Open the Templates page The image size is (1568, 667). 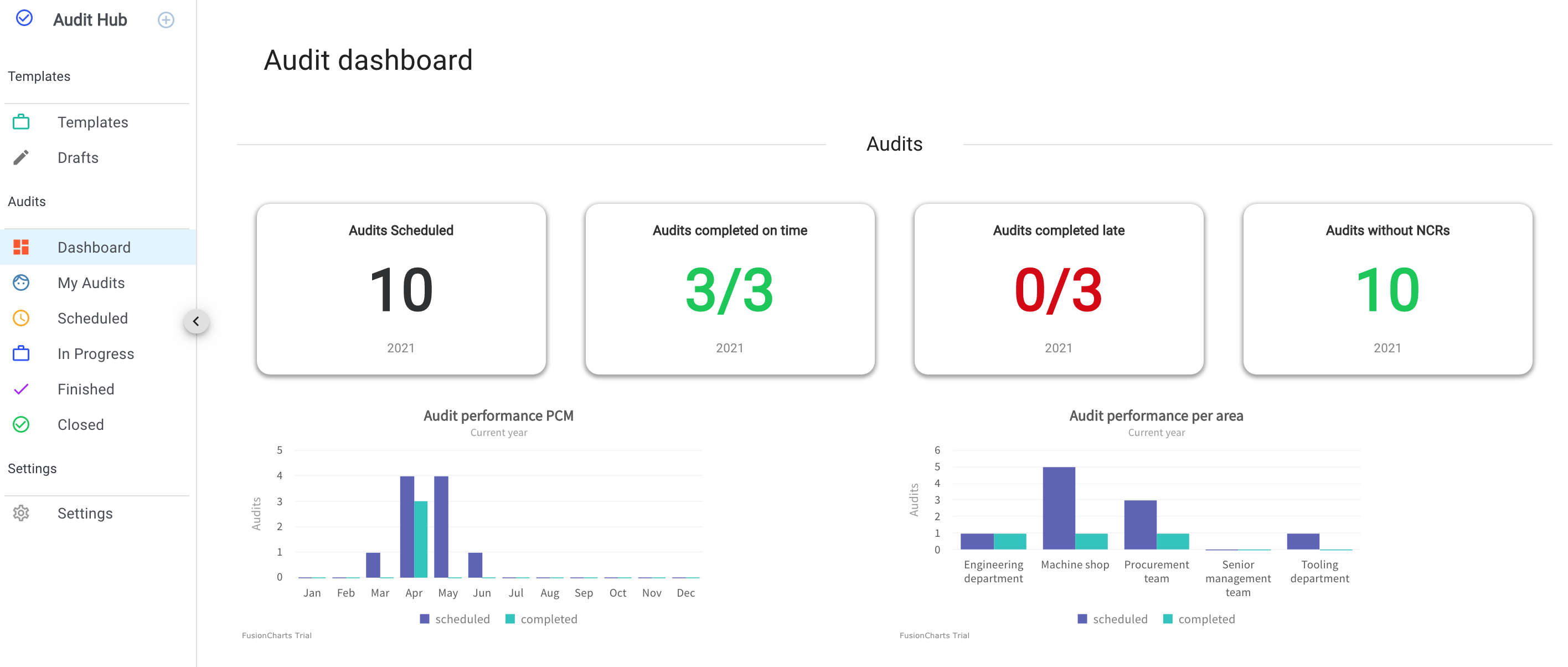(x=92, y=121)
